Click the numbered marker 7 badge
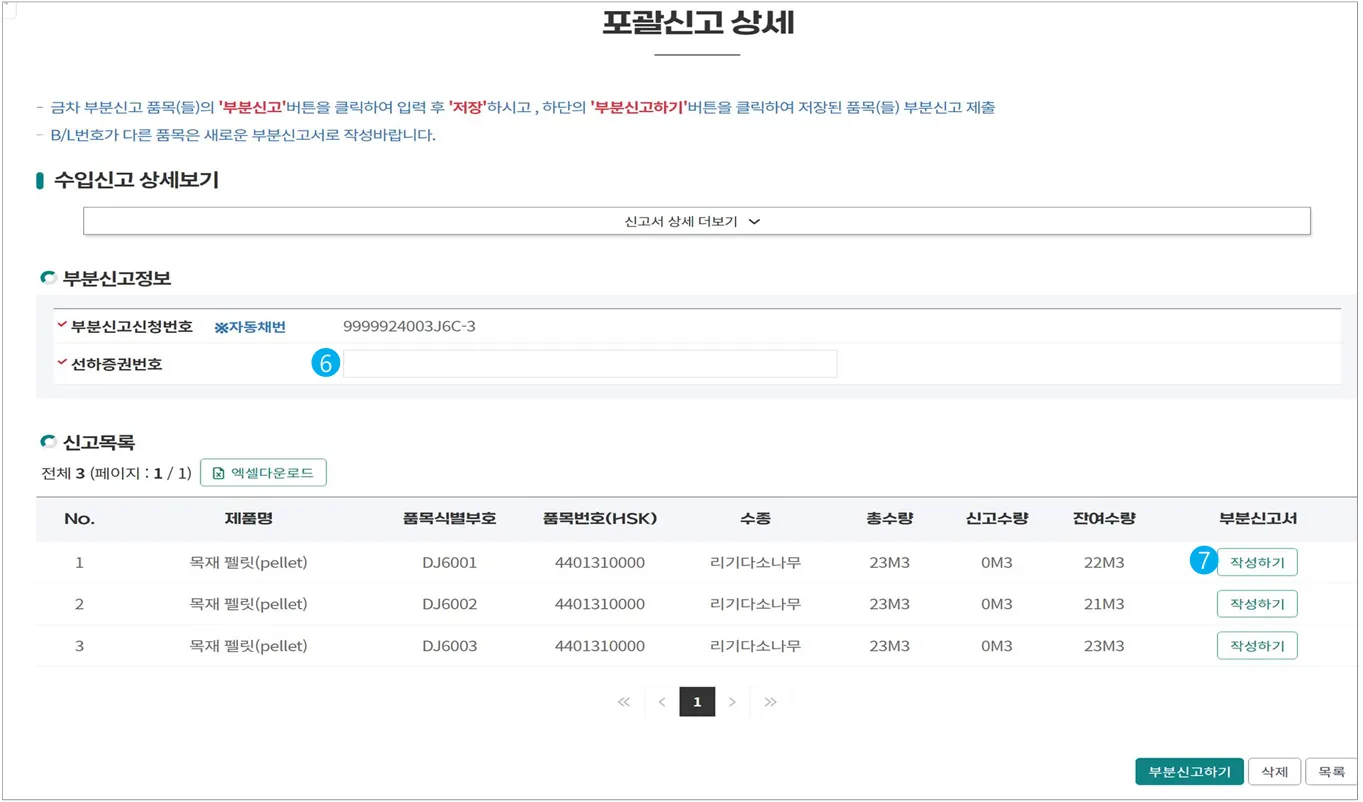The height and width of the screenshot is (802, 1363). pyautogui.click(x=1202, y=562)
